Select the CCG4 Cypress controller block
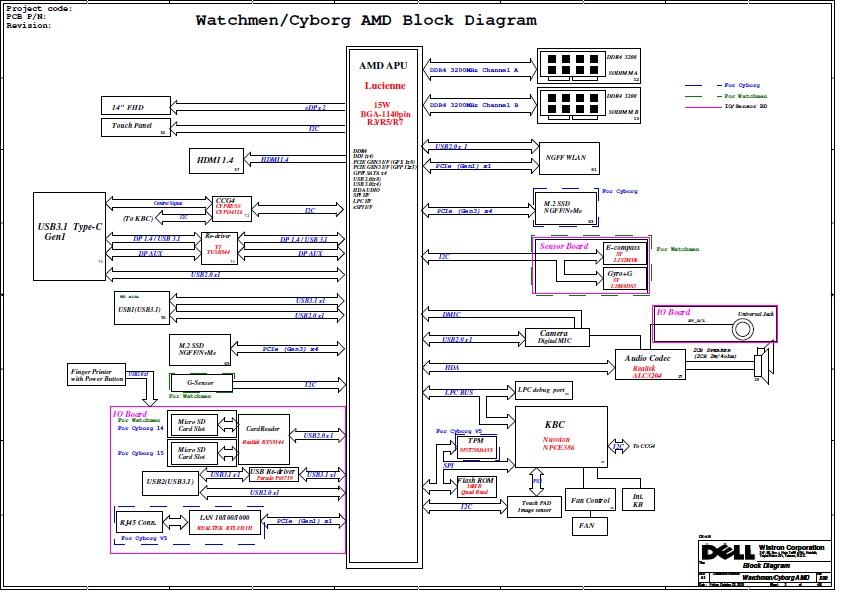This screenshot has height=601, width=851. point(232,208)
